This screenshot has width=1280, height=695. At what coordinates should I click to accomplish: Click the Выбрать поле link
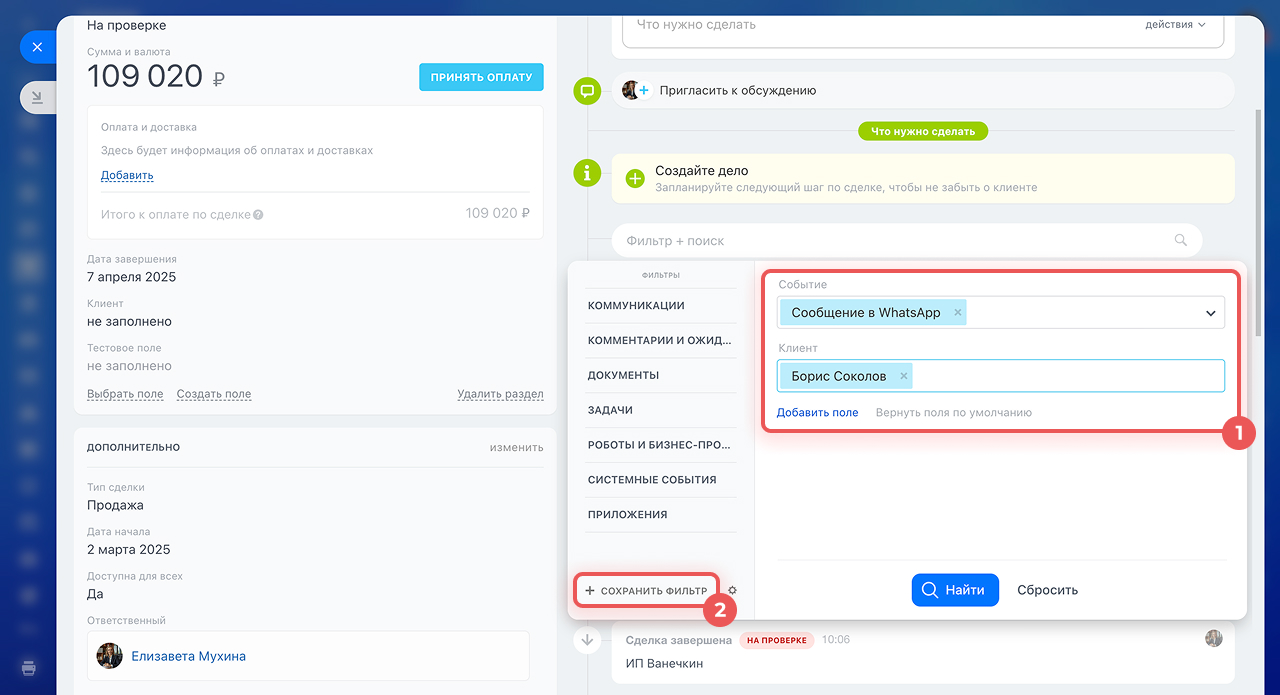click(125, 394)
